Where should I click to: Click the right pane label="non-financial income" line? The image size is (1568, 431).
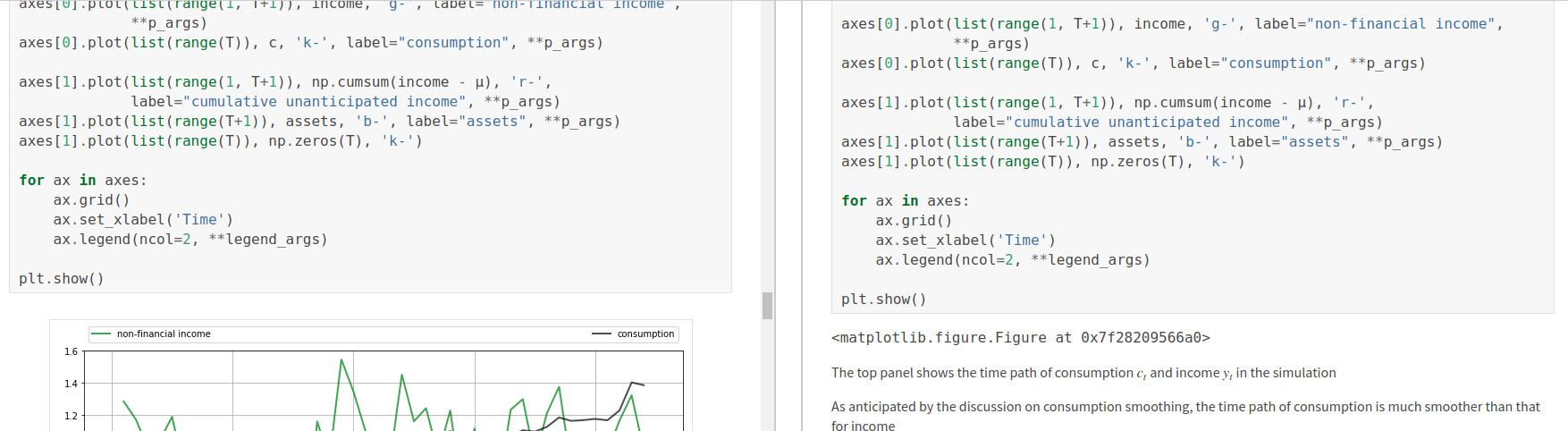pyautogui.click(x=1172, y=24)
